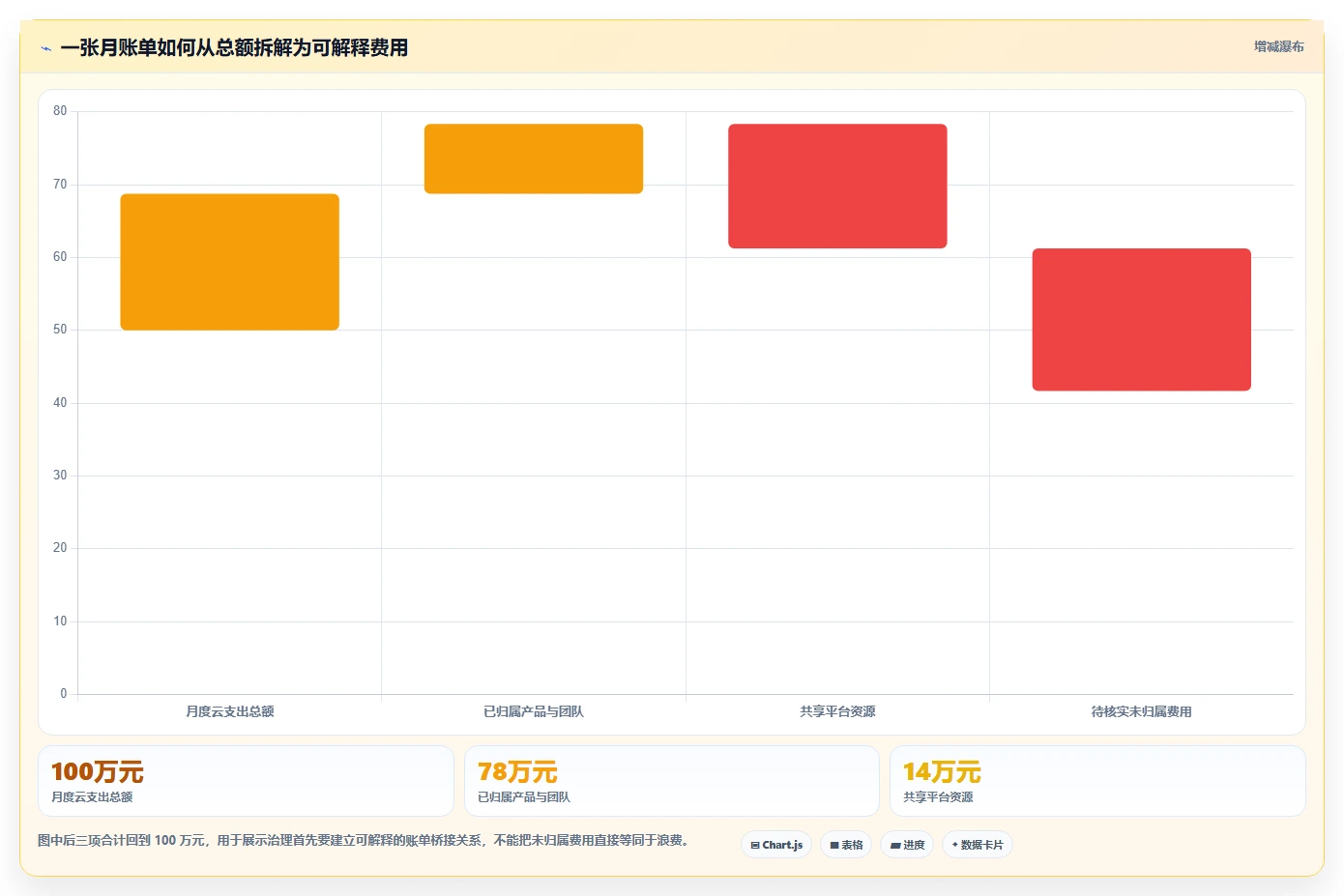Click the 100万元 card value

click(97, 771)
